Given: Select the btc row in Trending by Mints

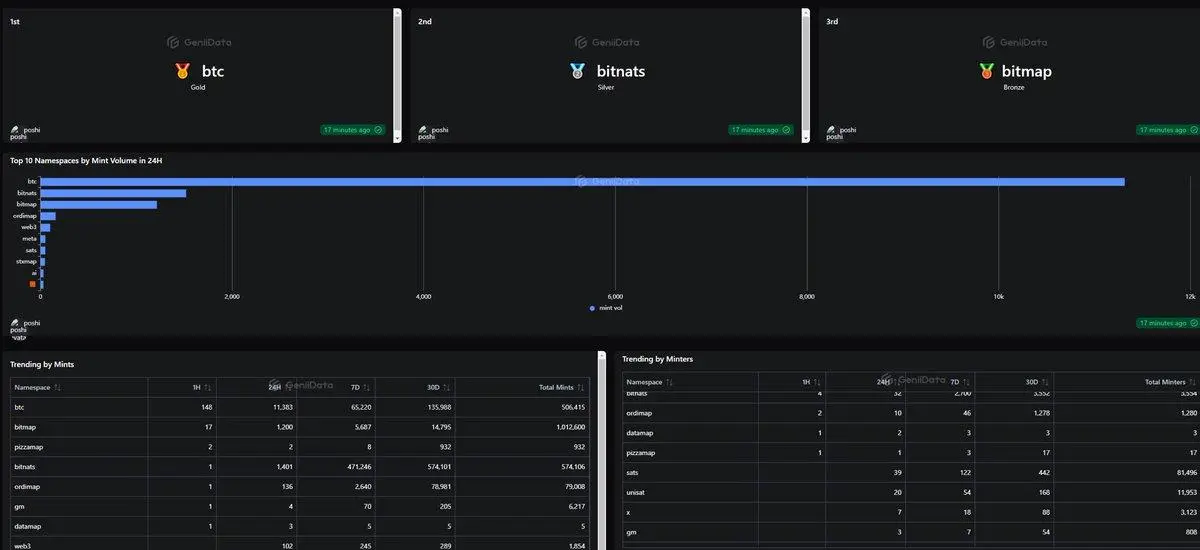Looking at the screenshot, I should tap(300, 407).
